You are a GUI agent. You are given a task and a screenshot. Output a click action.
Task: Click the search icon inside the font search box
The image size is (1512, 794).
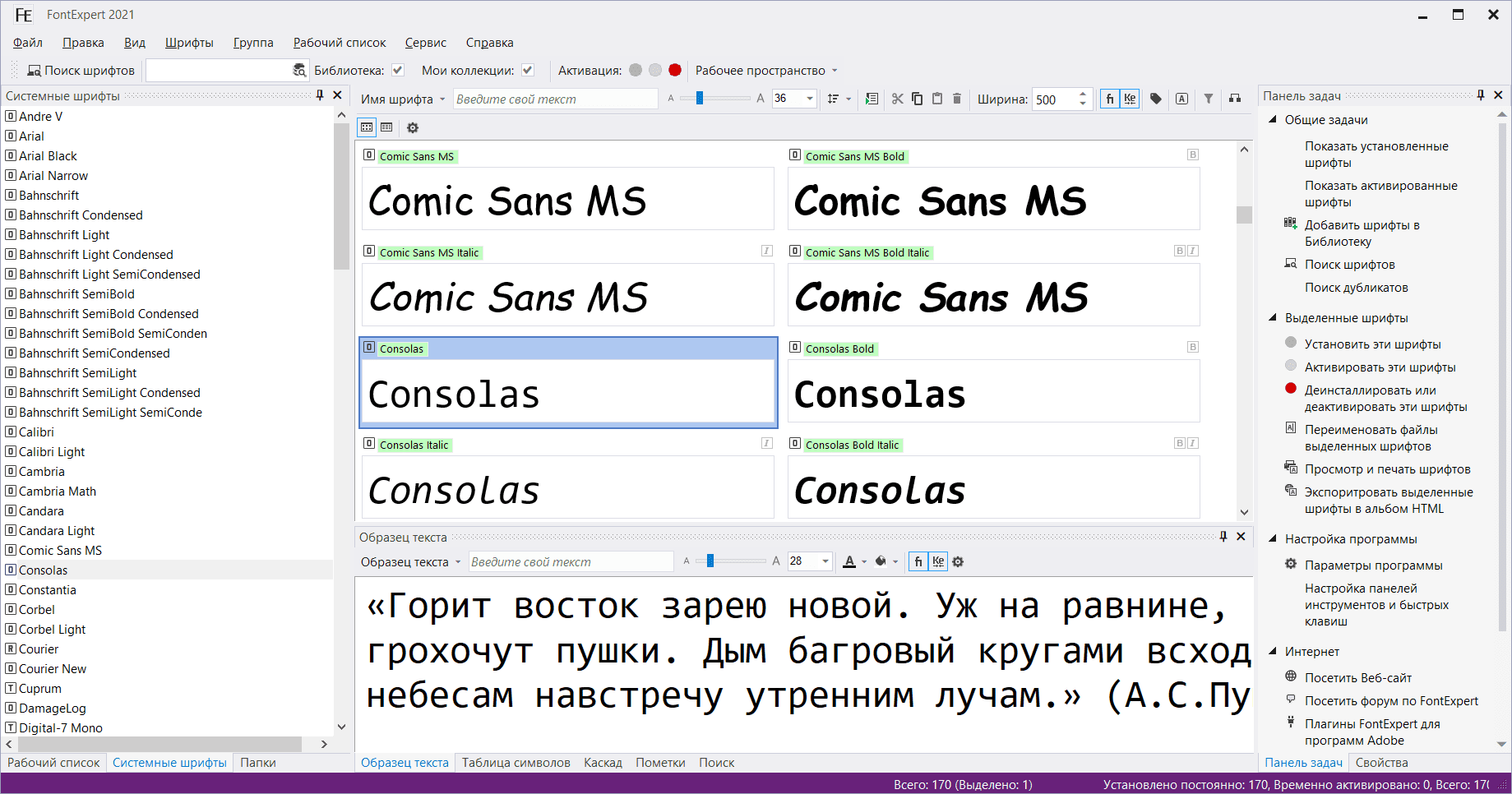pos(299,71)
